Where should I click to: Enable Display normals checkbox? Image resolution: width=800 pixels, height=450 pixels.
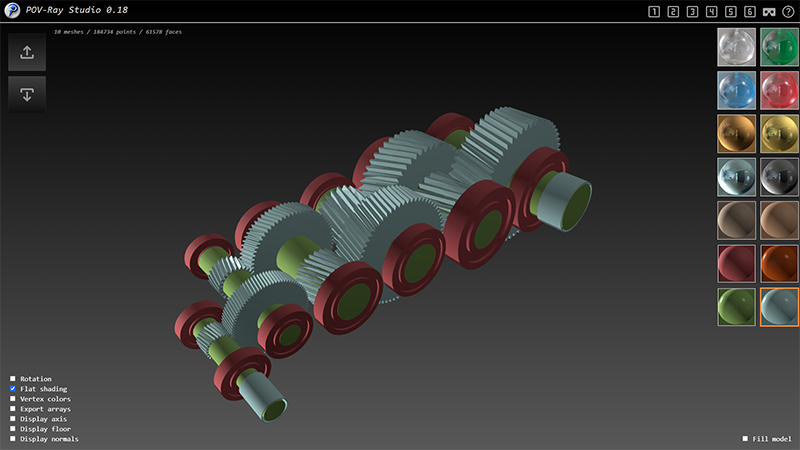[x=13, y=439]
